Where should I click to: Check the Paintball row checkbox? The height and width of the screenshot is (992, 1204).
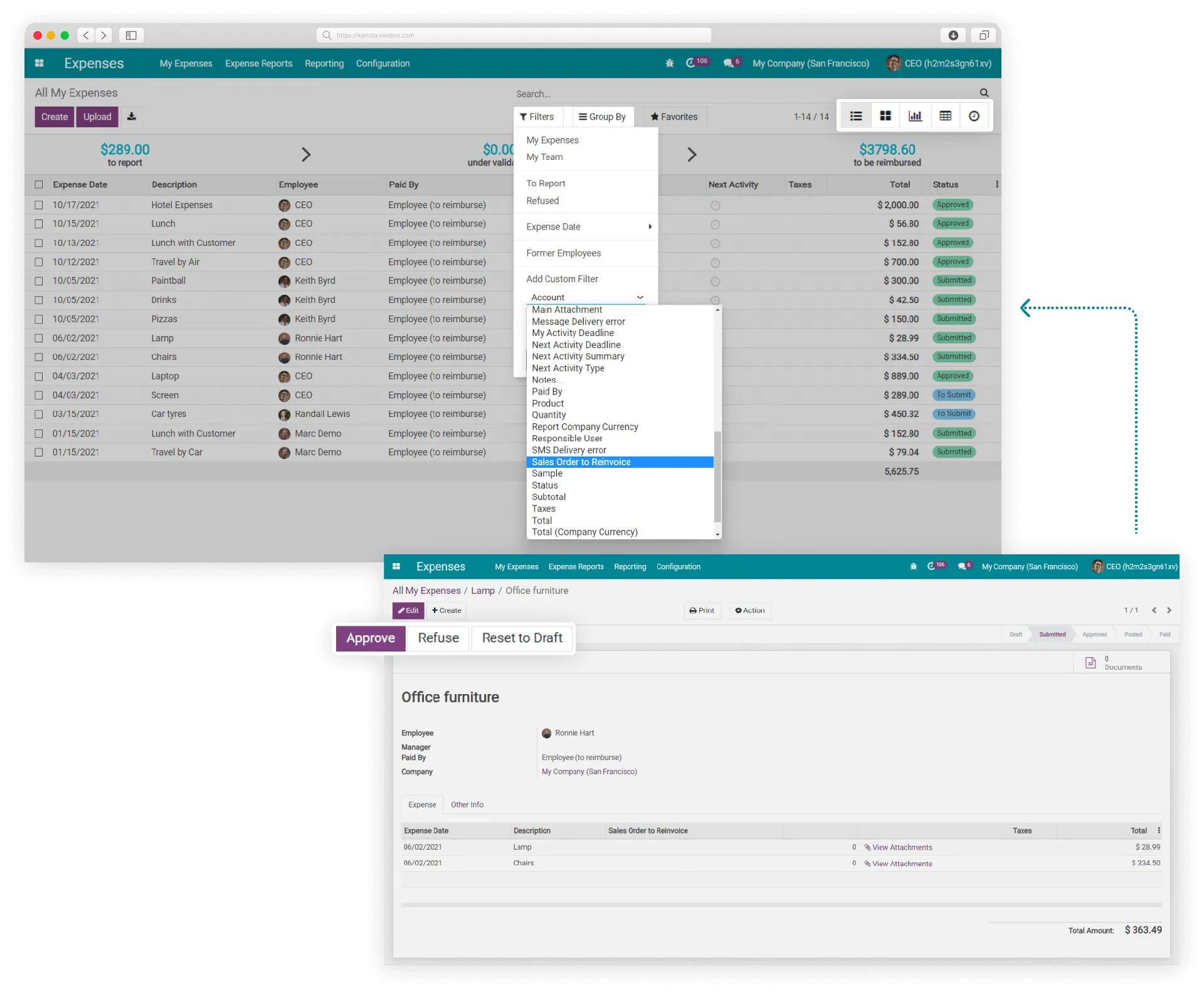pos(39,281)
